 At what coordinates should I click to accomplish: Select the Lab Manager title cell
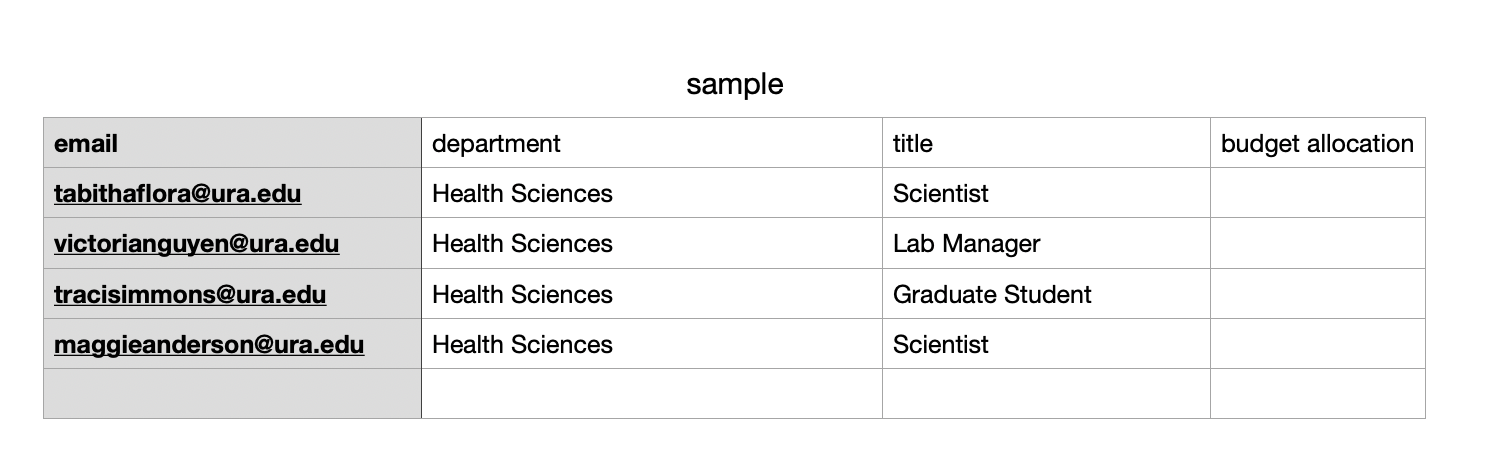[x=1046, y=243]
